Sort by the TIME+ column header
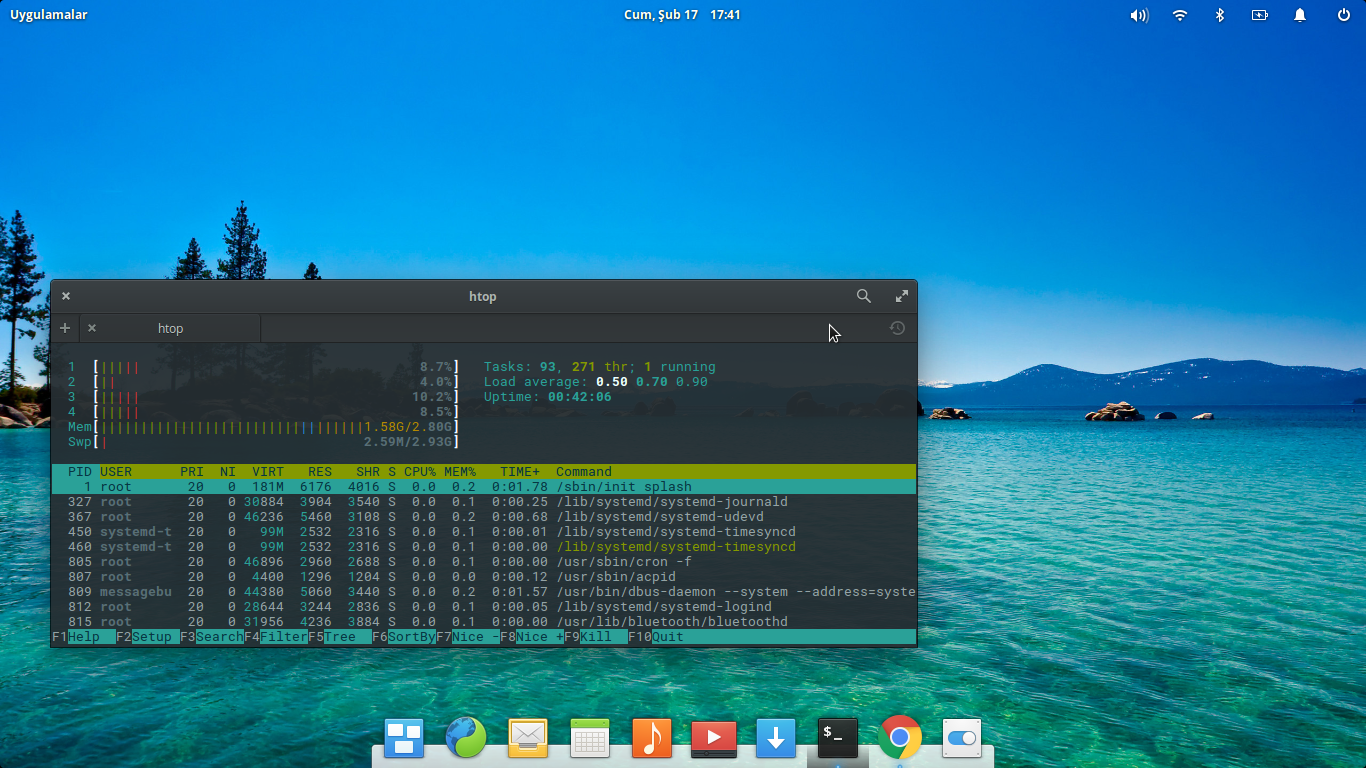 click(x=520, y=472)
